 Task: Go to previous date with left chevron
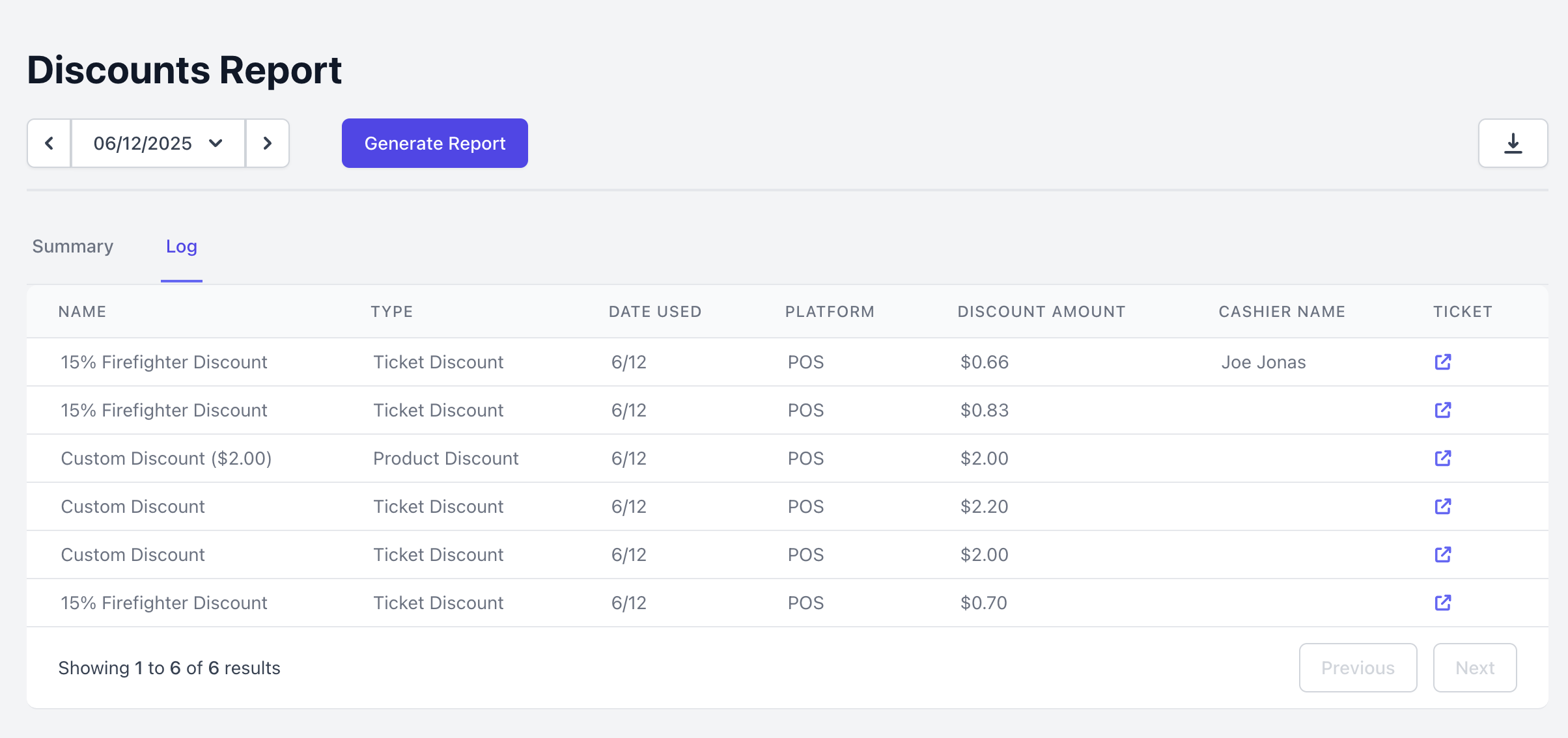coord(49,143)
